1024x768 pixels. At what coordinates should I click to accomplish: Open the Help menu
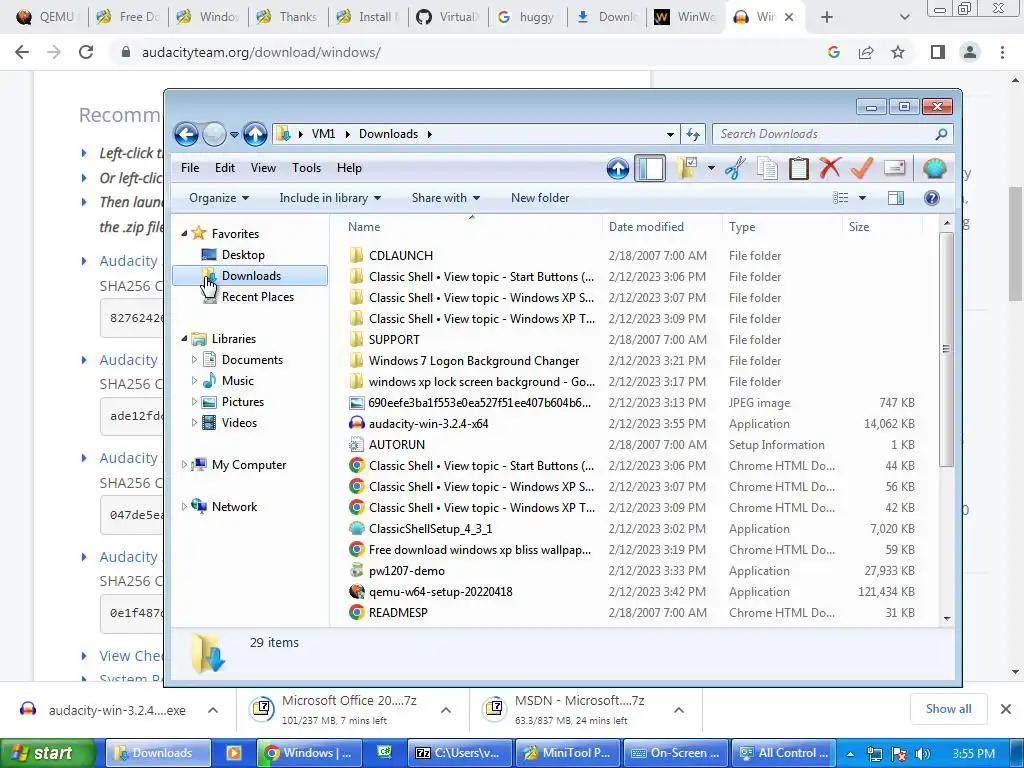click(x=349, y=168)
